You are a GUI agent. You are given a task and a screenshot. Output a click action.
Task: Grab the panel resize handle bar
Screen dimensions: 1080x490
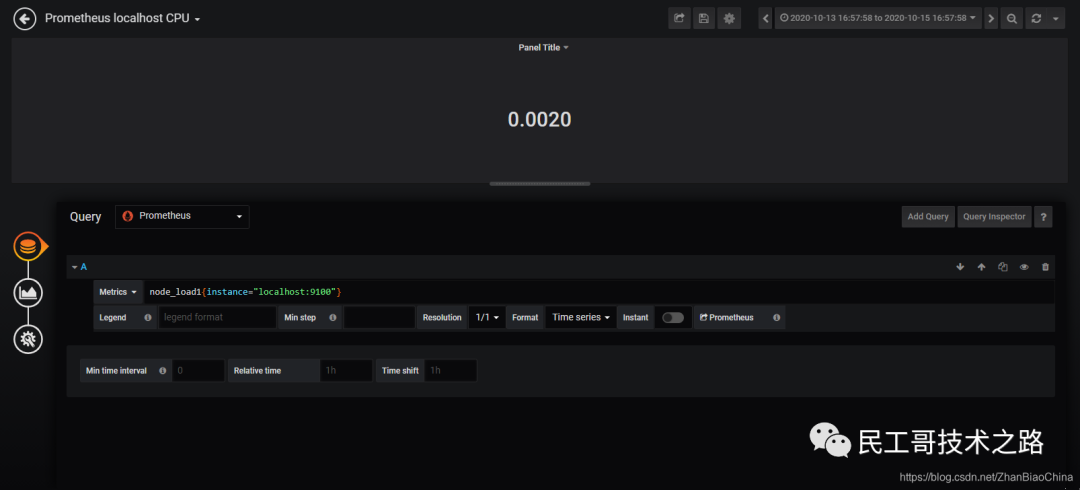click(x=539, y=184)
